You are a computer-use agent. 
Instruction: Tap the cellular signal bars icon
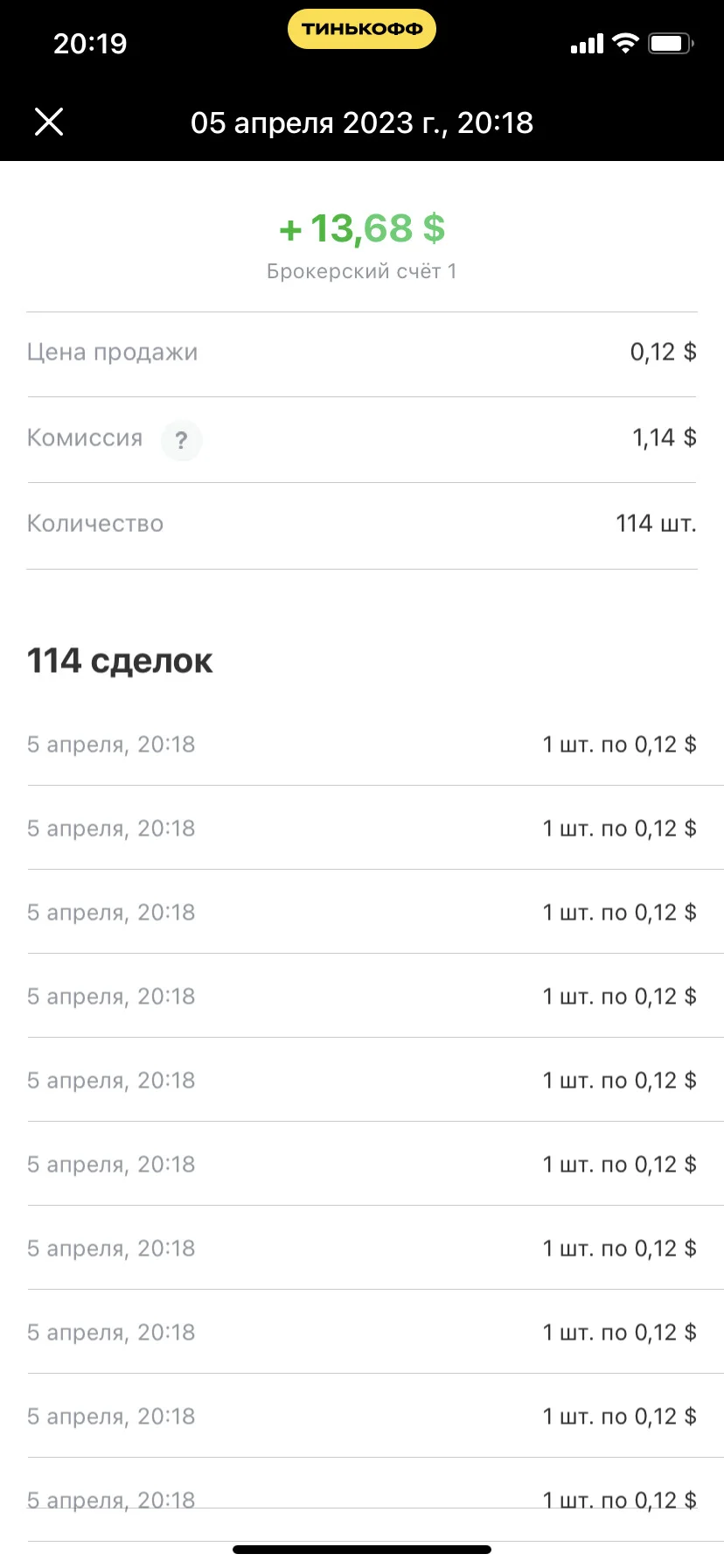point(588,44)
